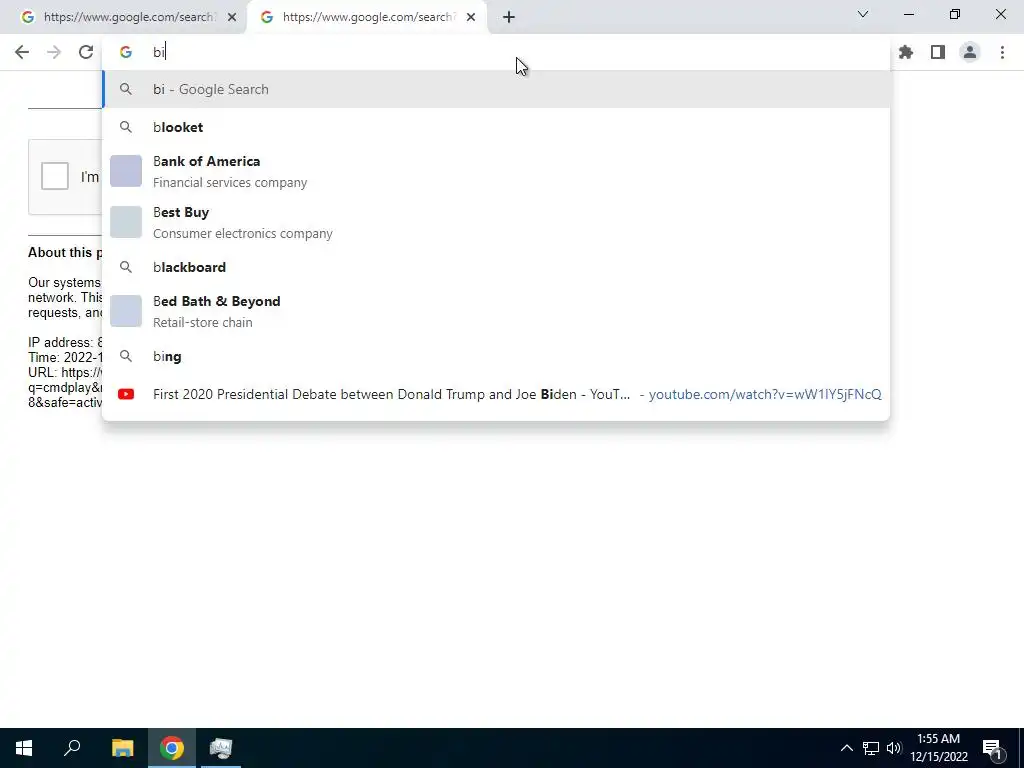Open taskbar search magnifier
Viewport: 1024px width, 768px height.
pyautogui.click(x=72, y=748)
